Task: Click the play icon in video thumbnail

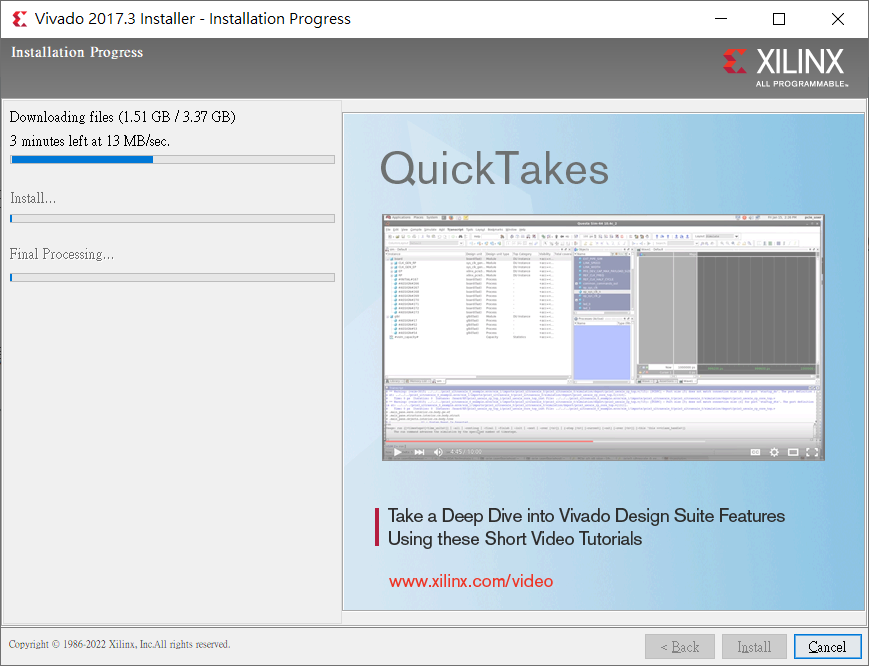Action: tap(397, 452)
